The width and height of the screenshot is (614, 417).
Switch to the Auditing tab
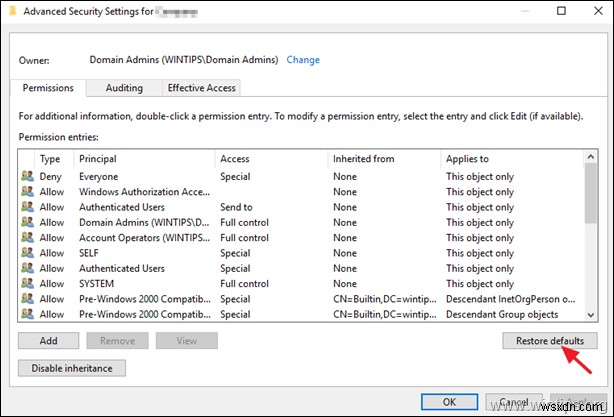pos(124,88)
